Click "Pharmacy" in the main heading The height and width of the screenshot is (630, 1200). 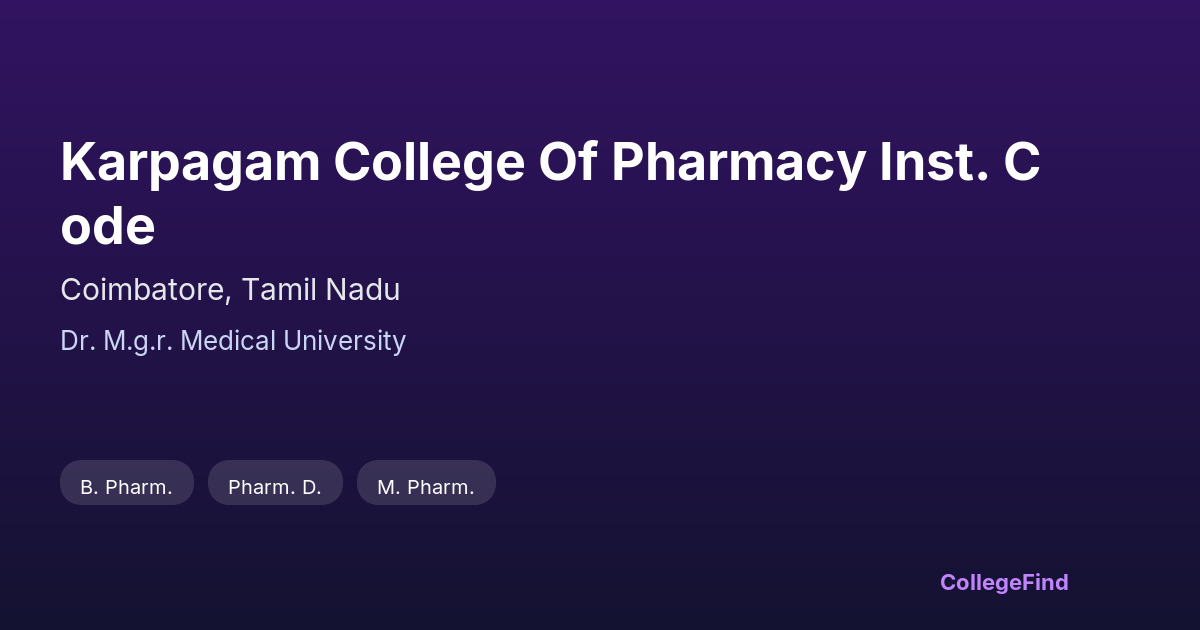737,163
